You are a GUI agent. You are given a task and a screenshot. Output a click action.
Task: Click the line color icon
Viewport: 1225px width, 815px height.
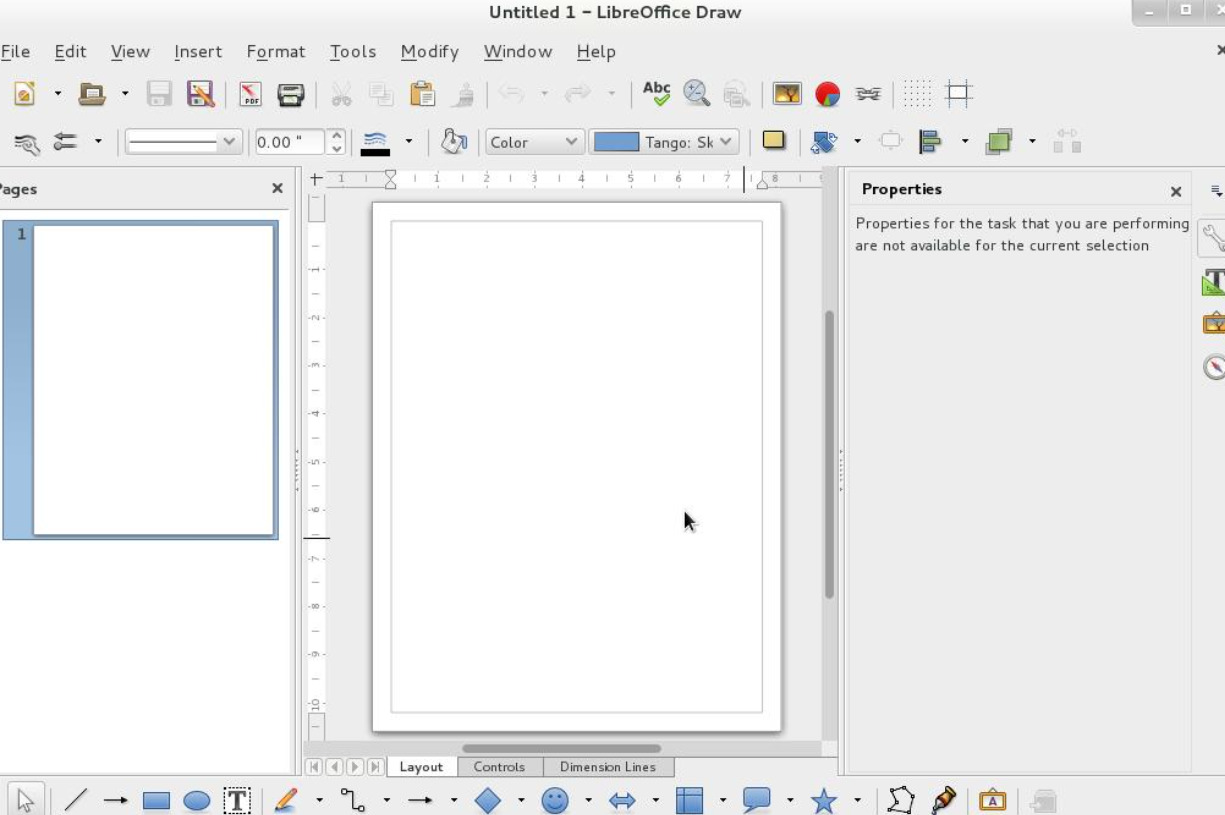tap(375, 142)
